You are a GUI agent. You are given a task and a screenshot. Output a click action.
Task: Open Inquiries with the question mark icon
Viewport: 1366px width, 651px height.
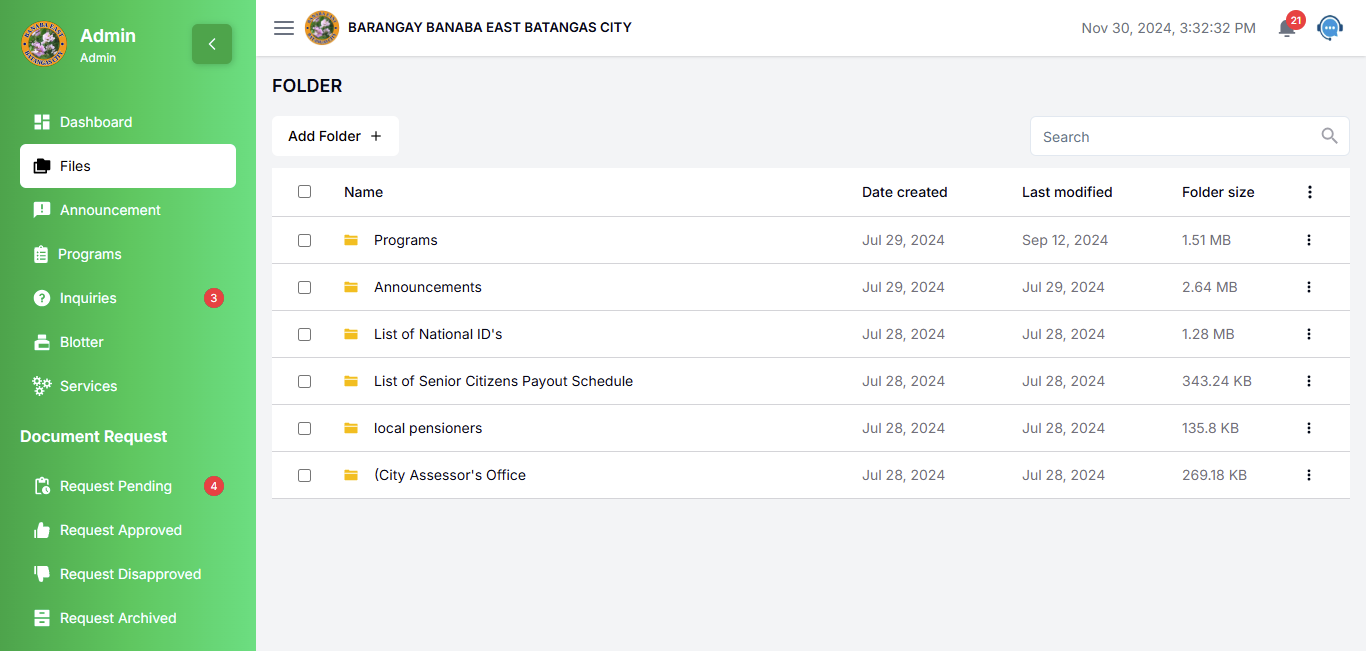[x=41, y=297]
